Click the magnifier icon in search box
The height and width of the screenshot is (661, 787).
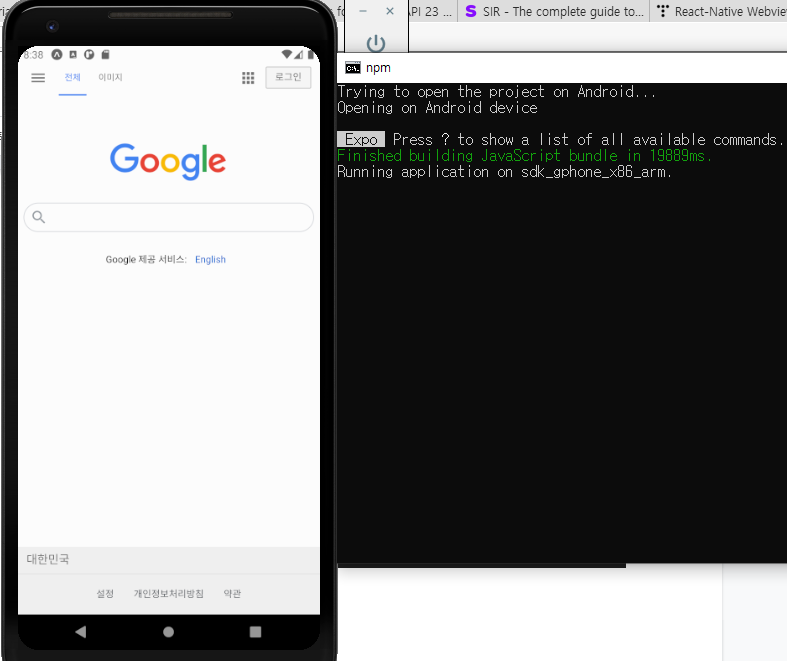click(x=39, y=217)
